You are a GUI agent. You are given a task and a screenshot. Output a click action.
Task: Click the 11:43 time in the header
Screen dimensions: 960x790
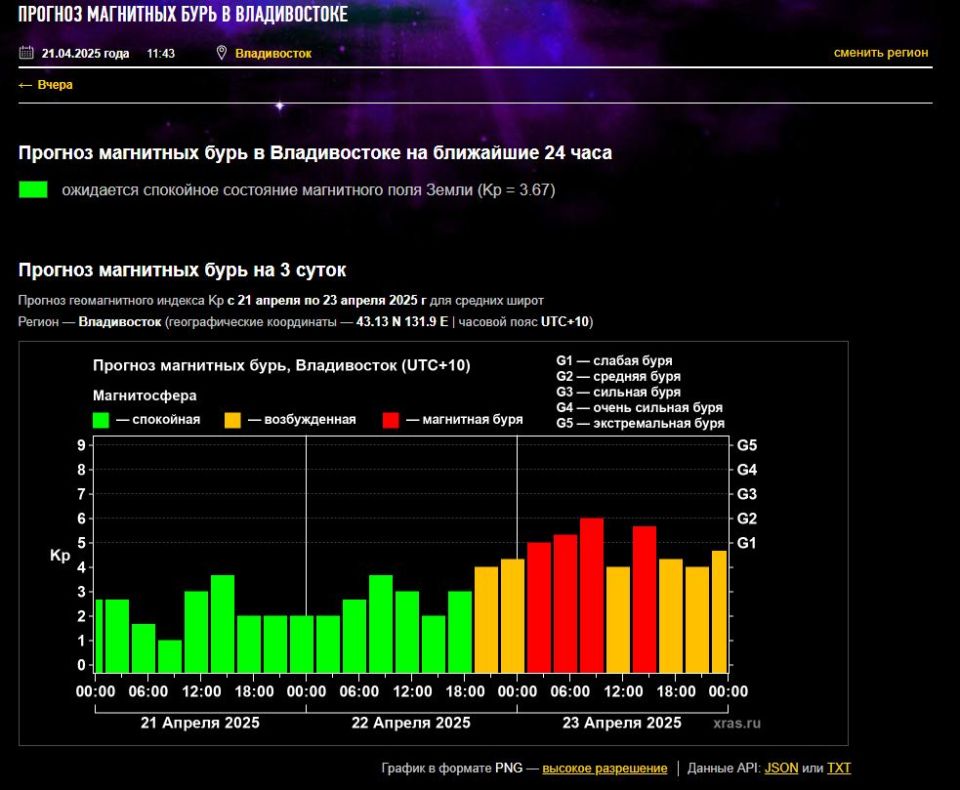click(x=160, y=53)
